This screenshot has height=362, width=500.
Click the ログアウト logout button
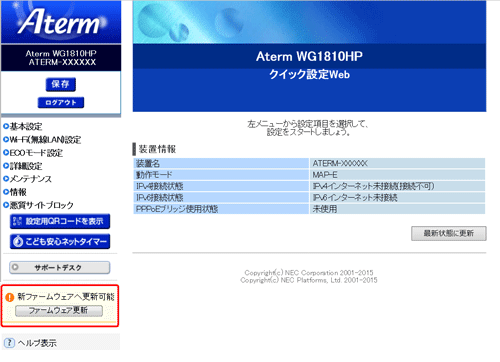click(x=61, y=102)
